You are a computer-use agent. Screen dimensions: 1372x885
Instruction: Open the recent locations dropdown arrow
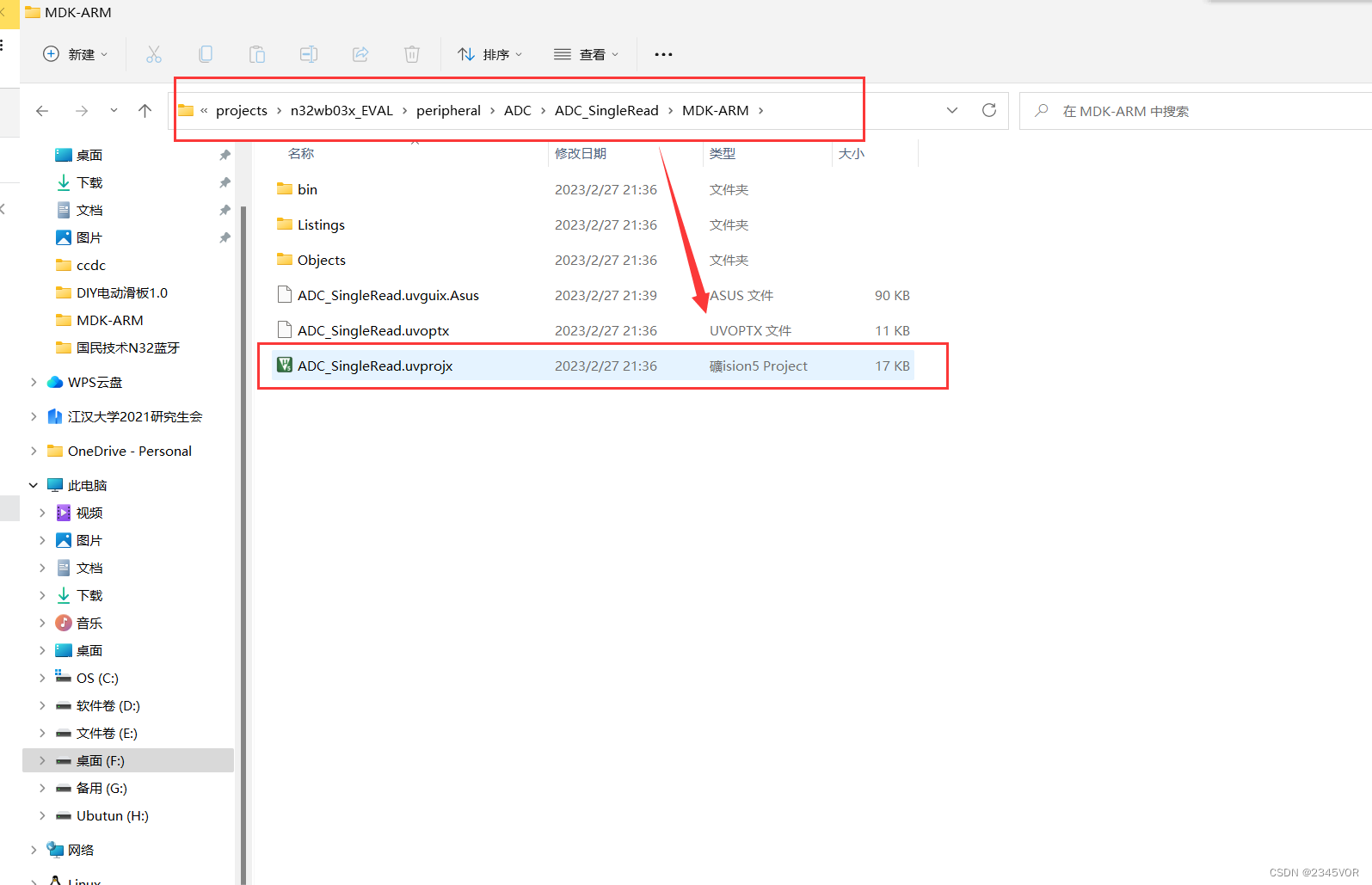click(x=114, y=111)
